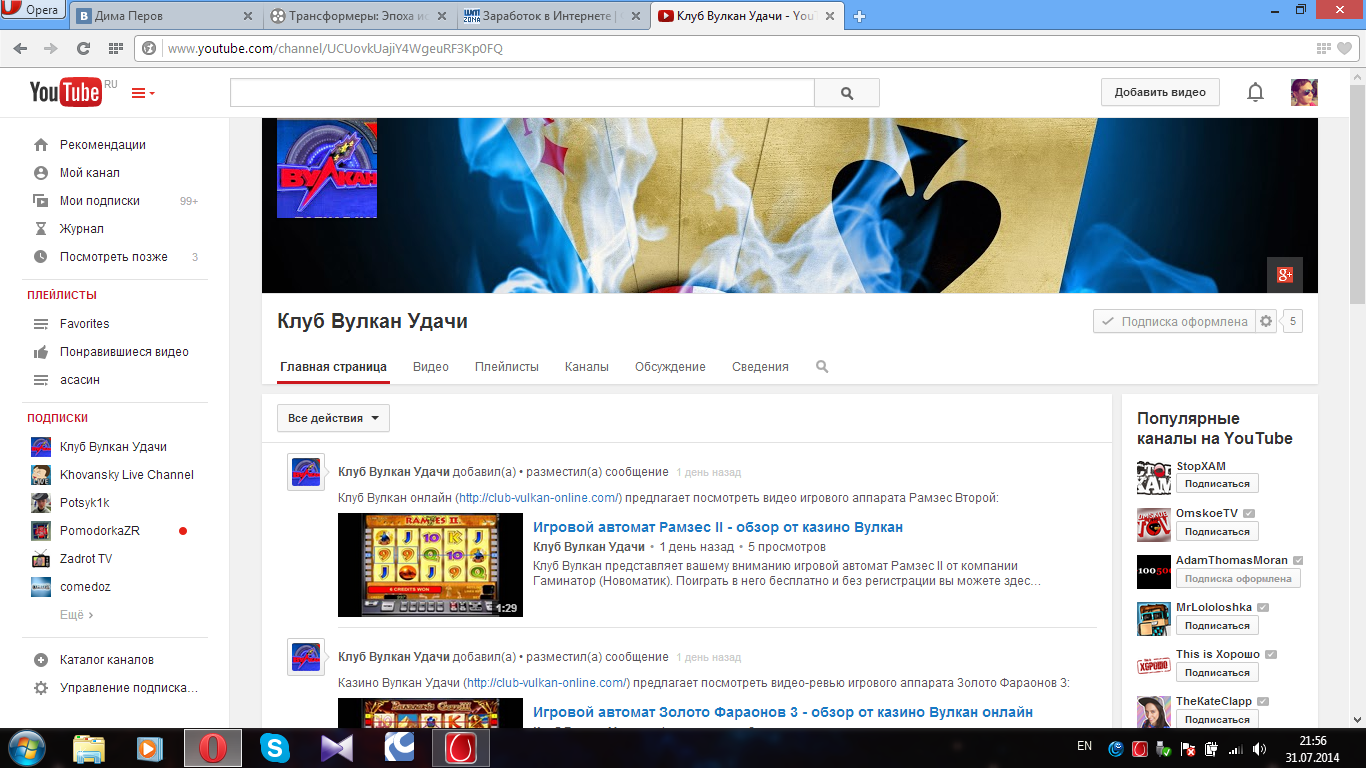The width and height of the screenshot is (1366, 768).
Task: Open Все действия dropdown
Action: point(333,418)
